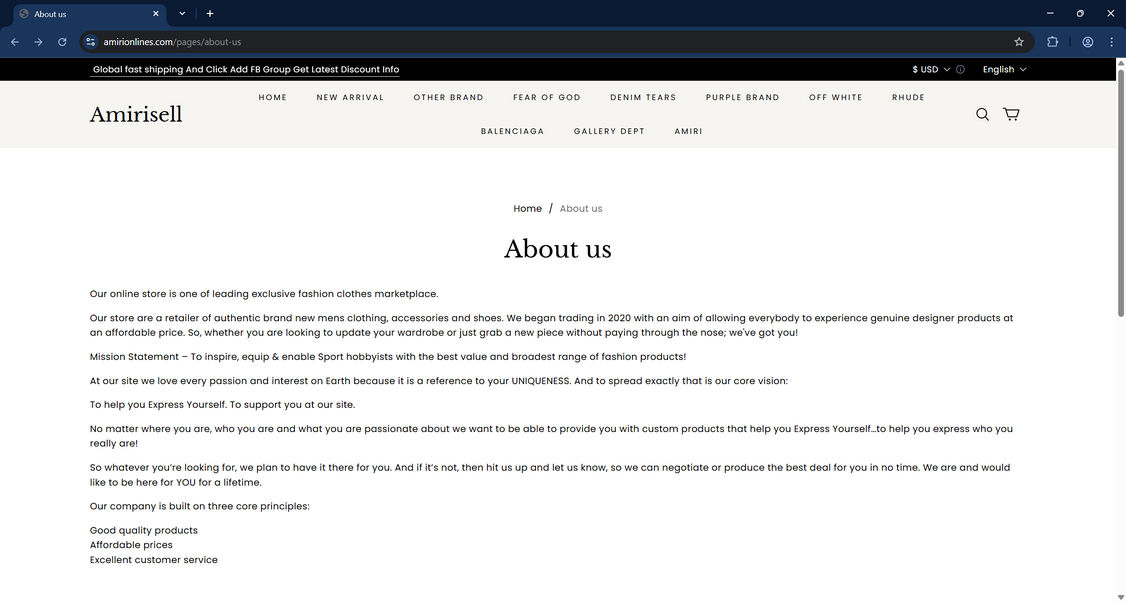Click the About us page heading
The image size is (1126, 602).
557,249
